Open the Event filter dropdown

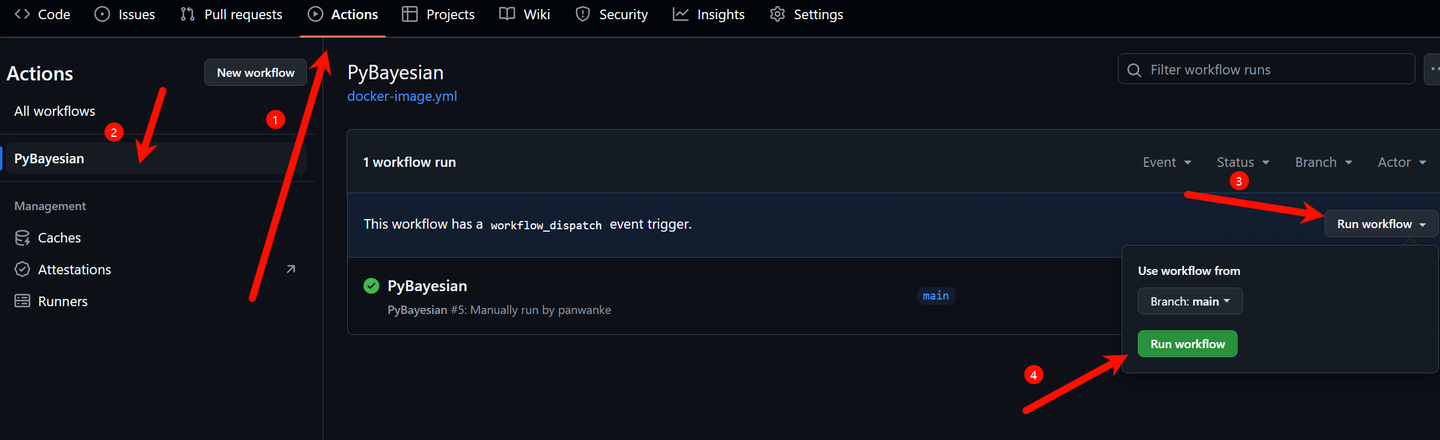pos(1166,162)
